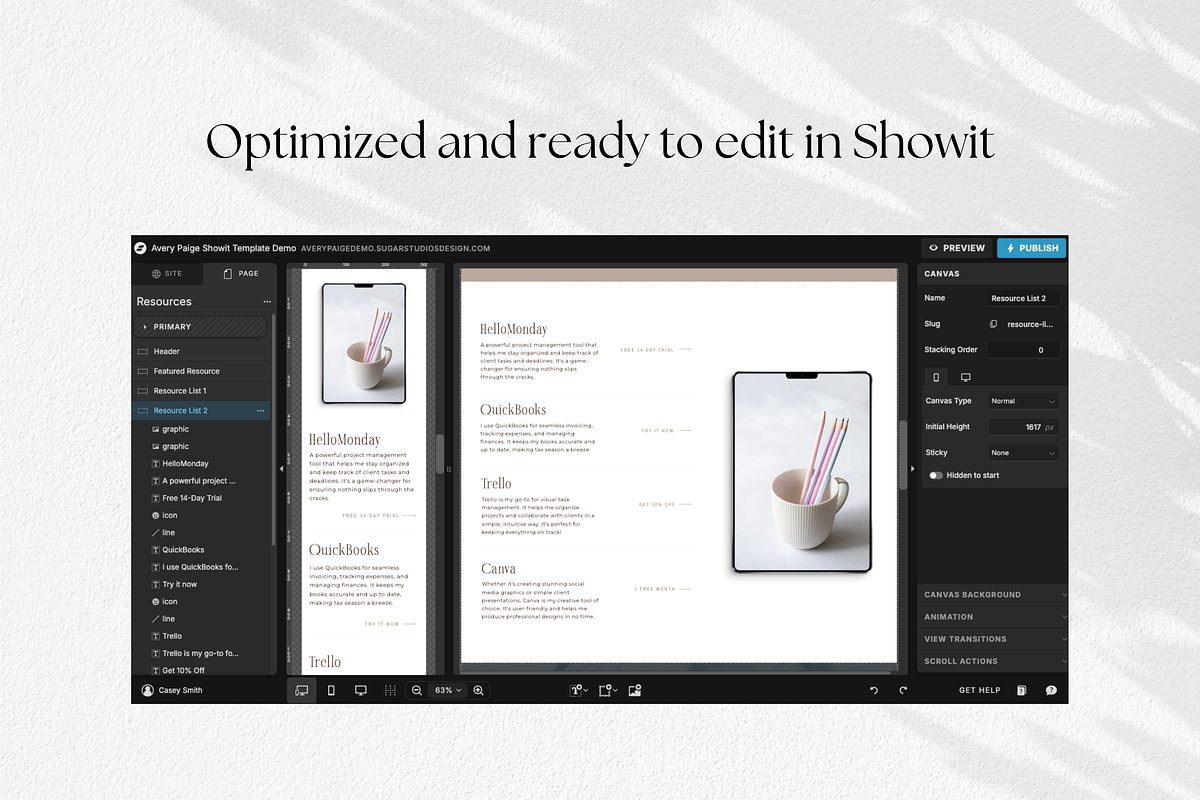
Task: Undo the last action
Action: [x=874, y=690]
